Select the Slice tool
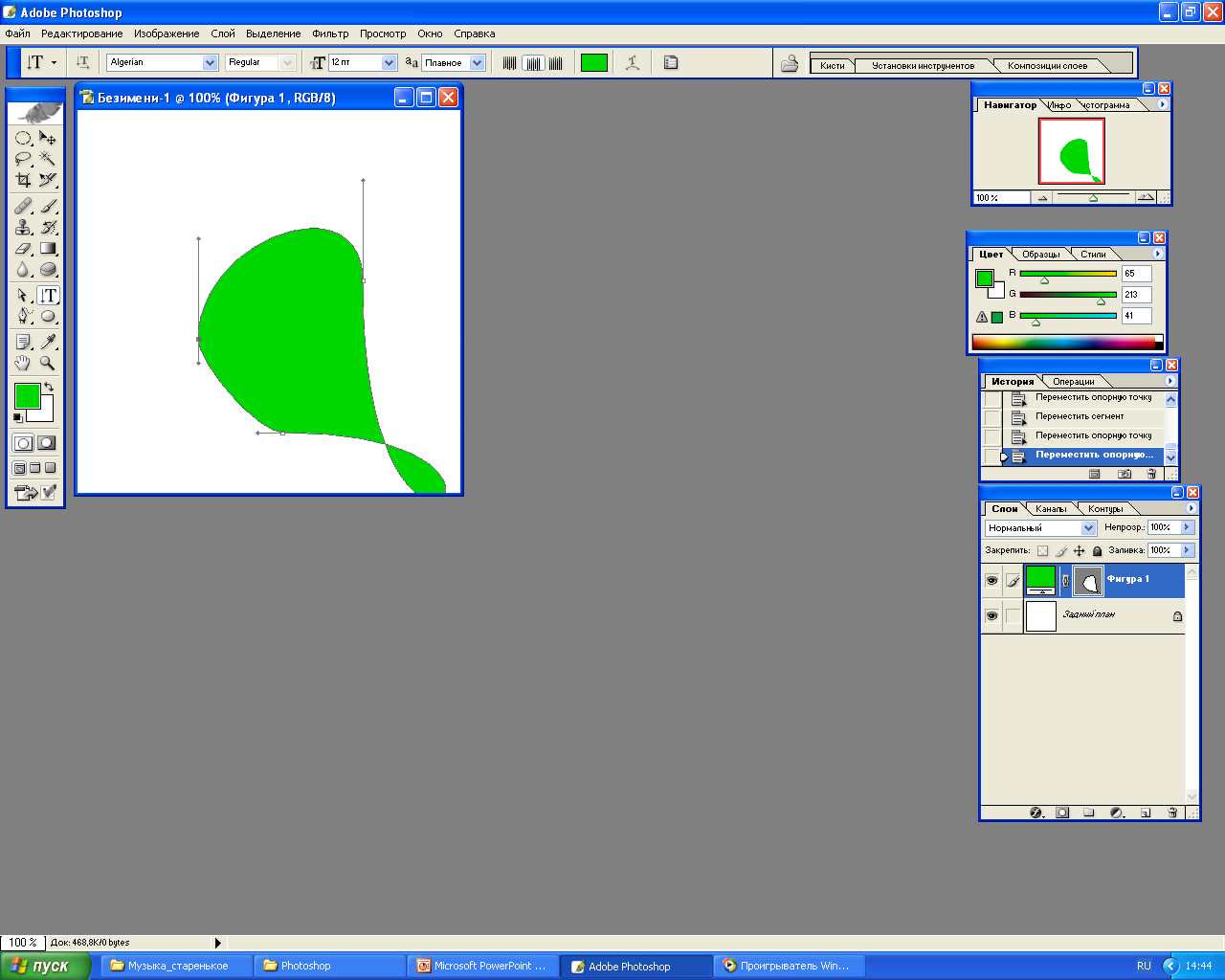The width and height of the screenshot is (1225, 980). pos(48,179)
